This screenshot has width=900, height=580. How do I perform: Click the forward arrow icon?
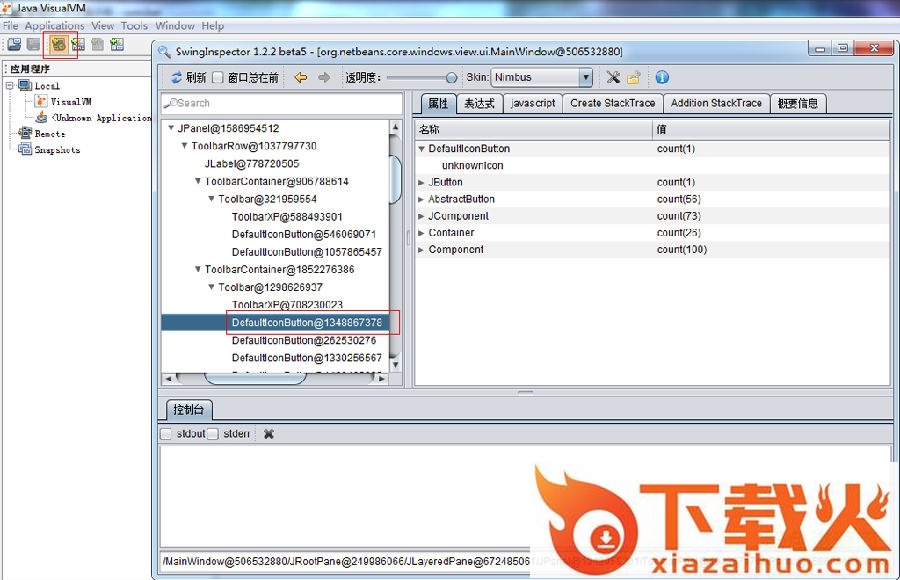tap(324, 78)
